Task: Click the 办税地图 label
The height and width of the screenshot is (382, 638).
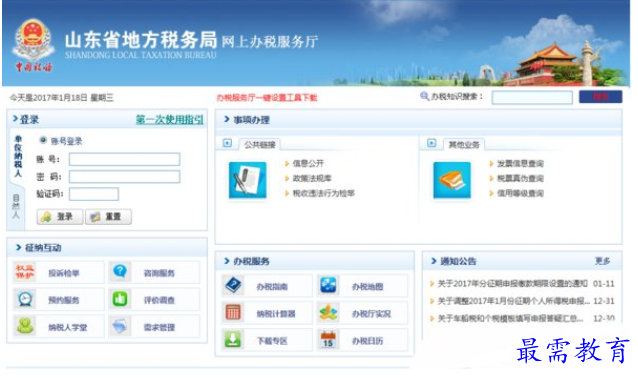Action: click(367, 287)
